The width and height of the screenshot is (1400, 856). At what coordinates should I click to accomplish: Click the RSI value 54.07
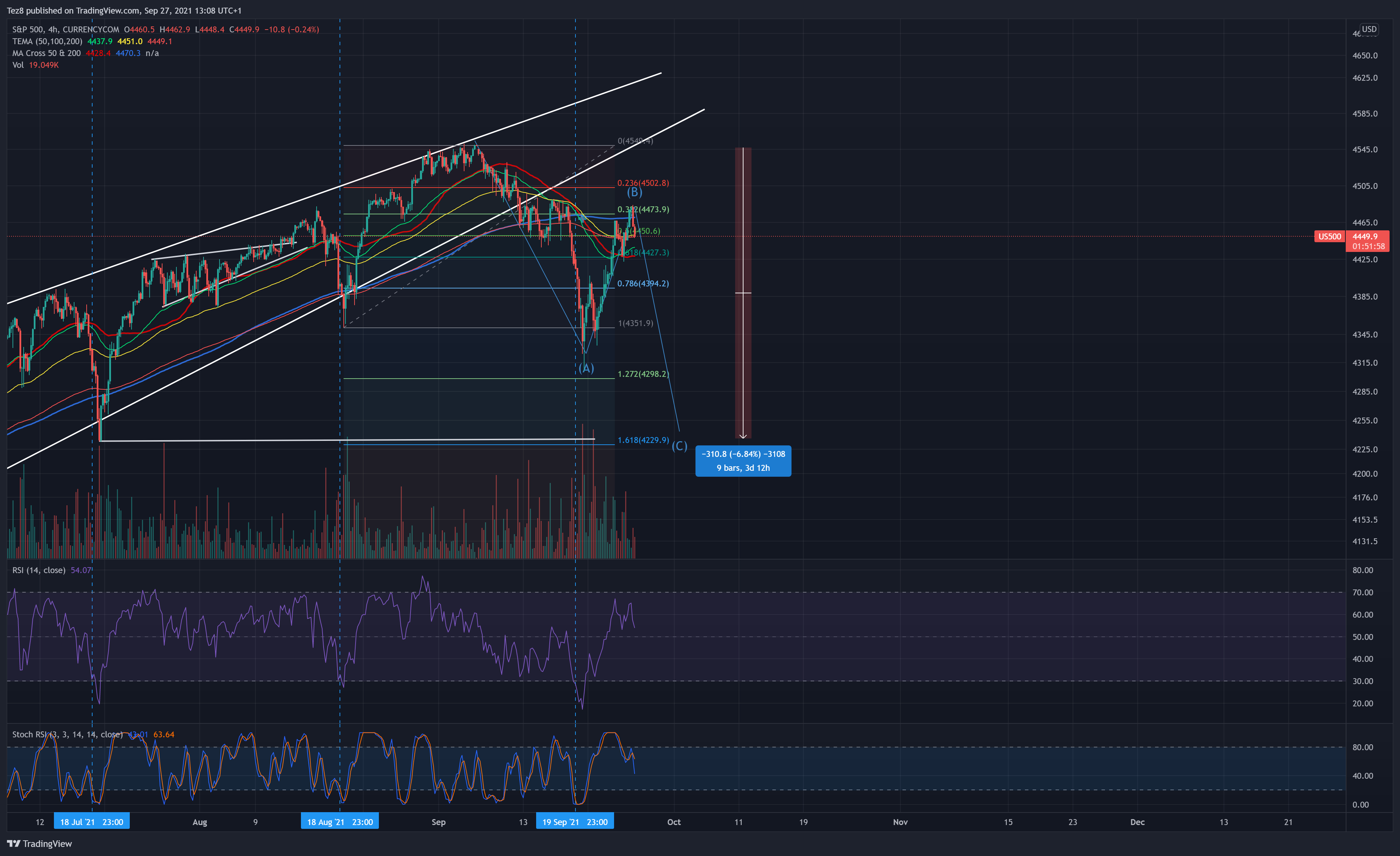[81, 570]
